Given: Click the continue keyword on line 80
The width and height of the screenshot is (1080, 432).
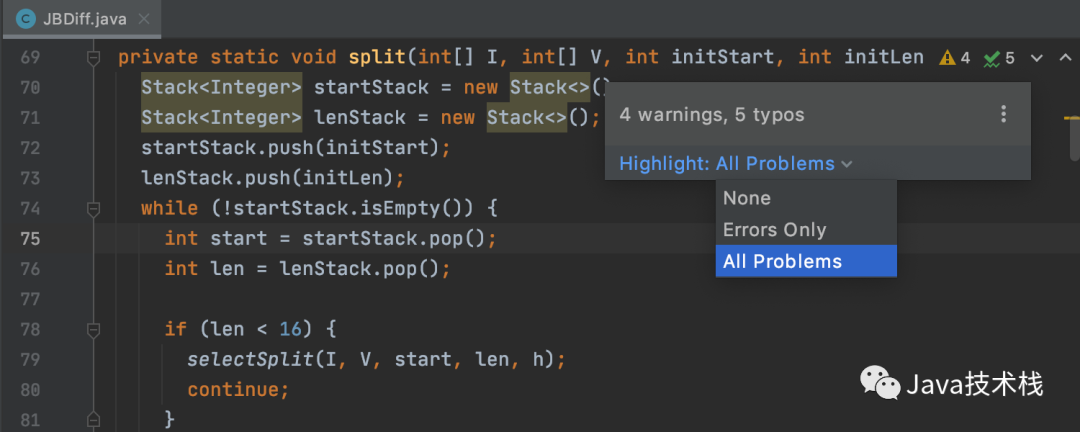Looking at the screenshot, I should 233,390.
